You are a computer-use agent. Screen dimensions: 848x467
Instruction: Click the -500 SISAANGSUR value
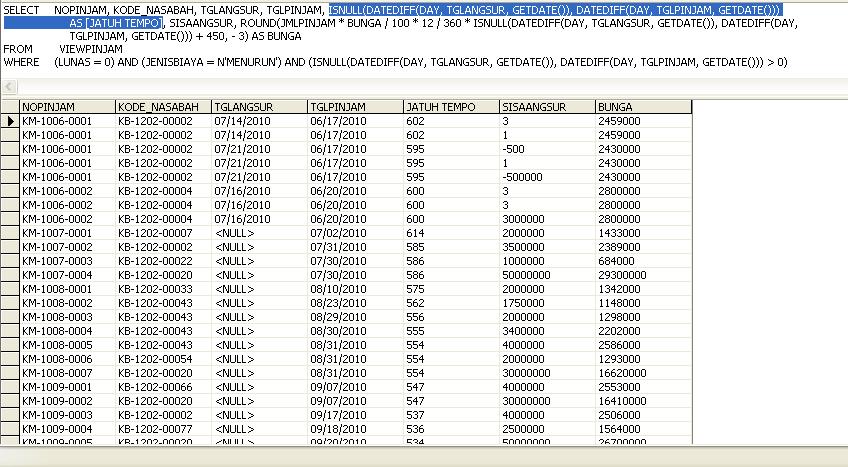click(x=547, y=149)
